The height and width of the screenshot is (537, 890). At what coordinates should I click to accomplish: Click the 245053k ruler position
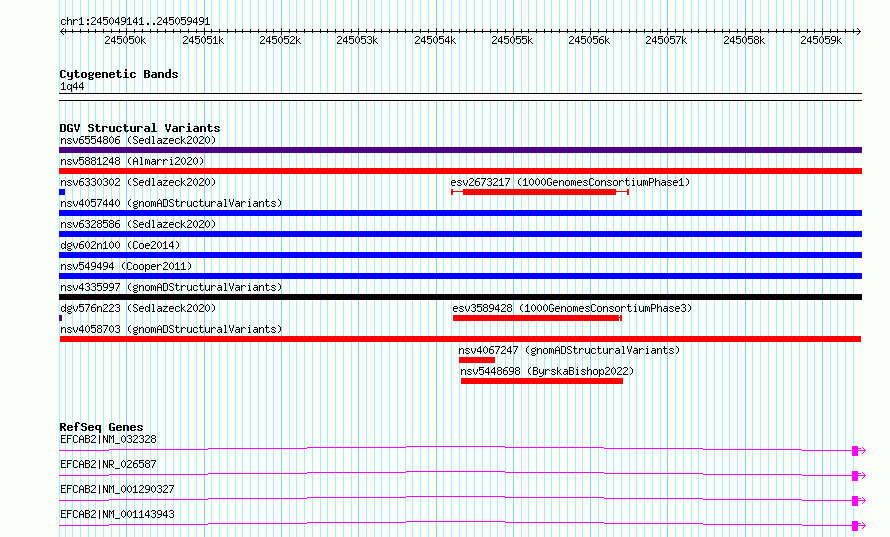click(x=358, y=40)
